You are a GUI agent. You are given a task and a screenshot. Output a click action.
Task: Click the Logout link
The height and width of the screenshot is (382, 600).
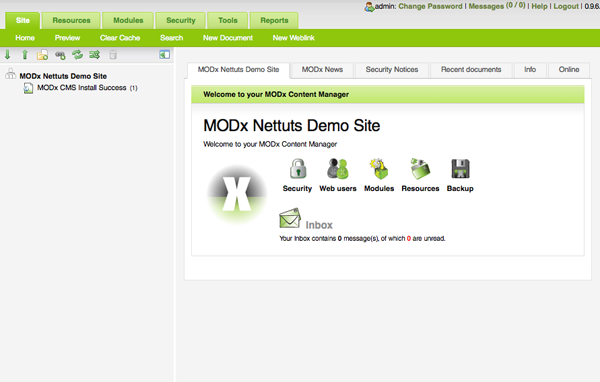tap(566, 7)
